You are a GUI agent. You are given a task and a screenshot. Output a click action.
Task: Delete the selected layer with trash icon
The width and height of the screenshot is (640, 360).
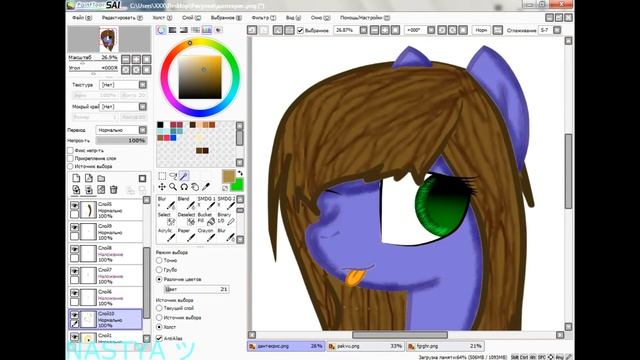pyautogui.click(x=113, y=190)
